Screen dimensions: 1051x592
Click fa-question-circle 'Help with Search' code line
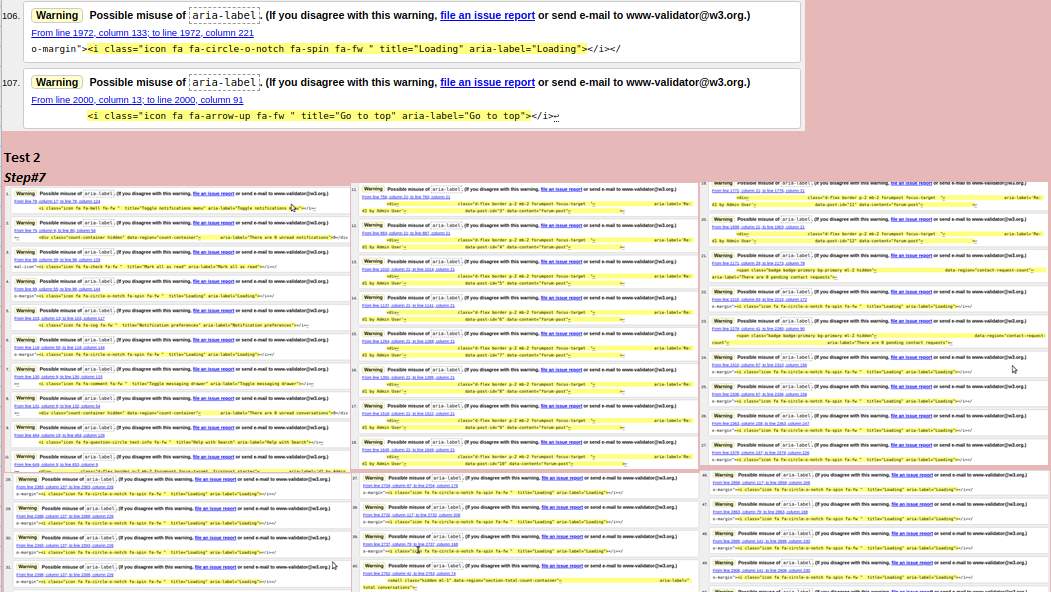(180, 442)
